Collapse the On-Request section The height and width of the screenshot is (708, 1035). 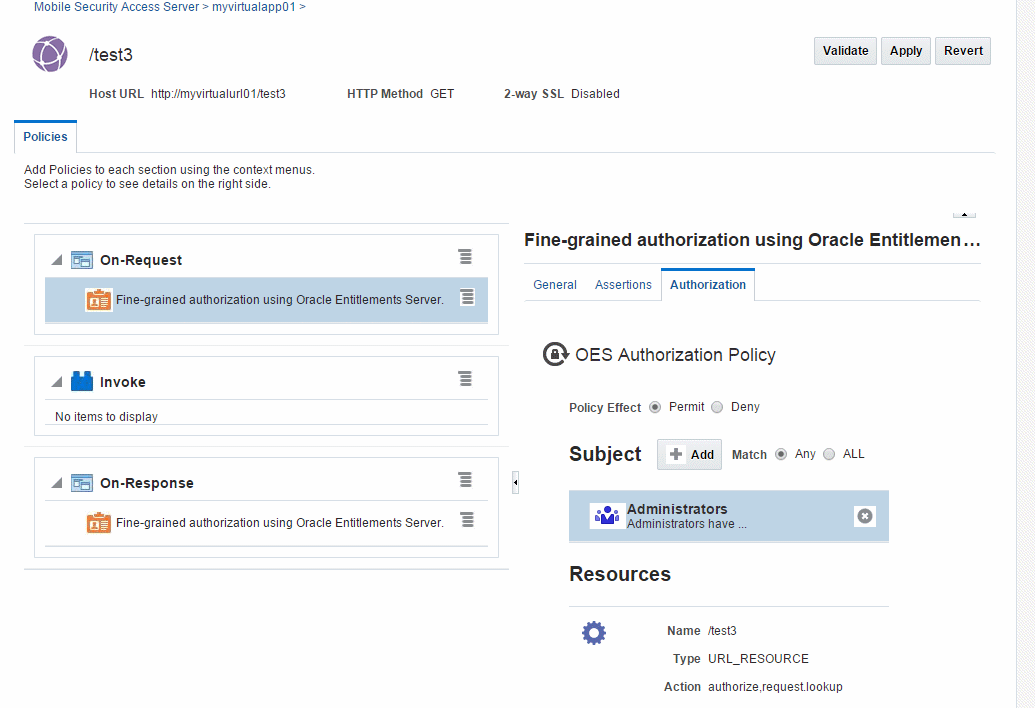pos(57,260)
